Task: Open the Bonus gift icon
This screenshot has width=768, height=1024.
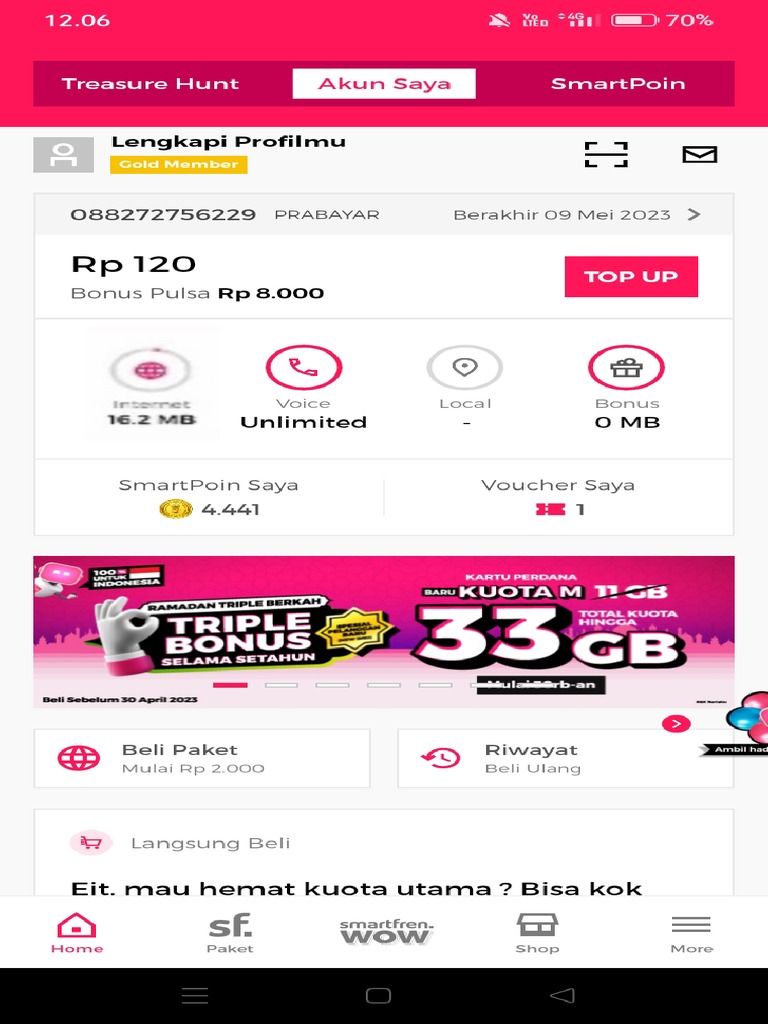Action: pos(626,367)
